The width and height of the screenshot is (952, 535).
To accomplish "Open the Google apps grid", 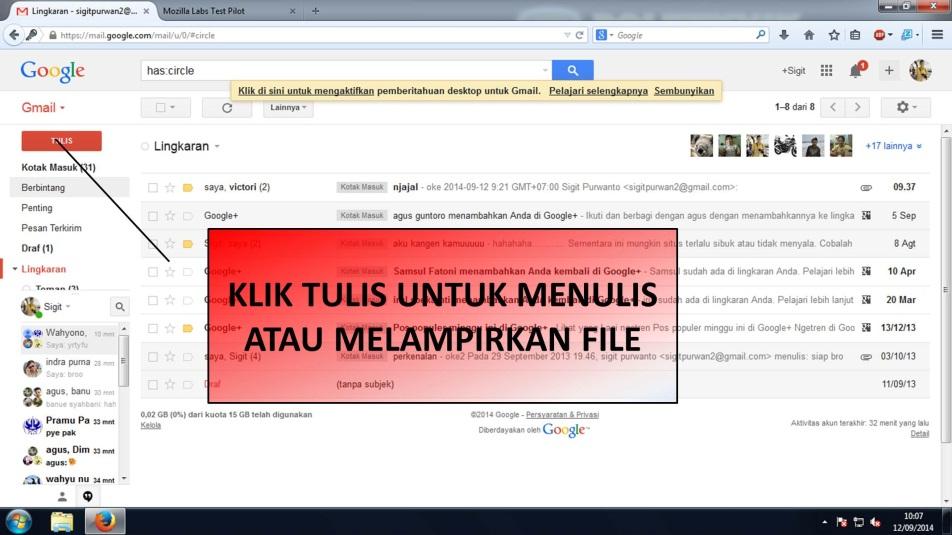I will (826, 70).
